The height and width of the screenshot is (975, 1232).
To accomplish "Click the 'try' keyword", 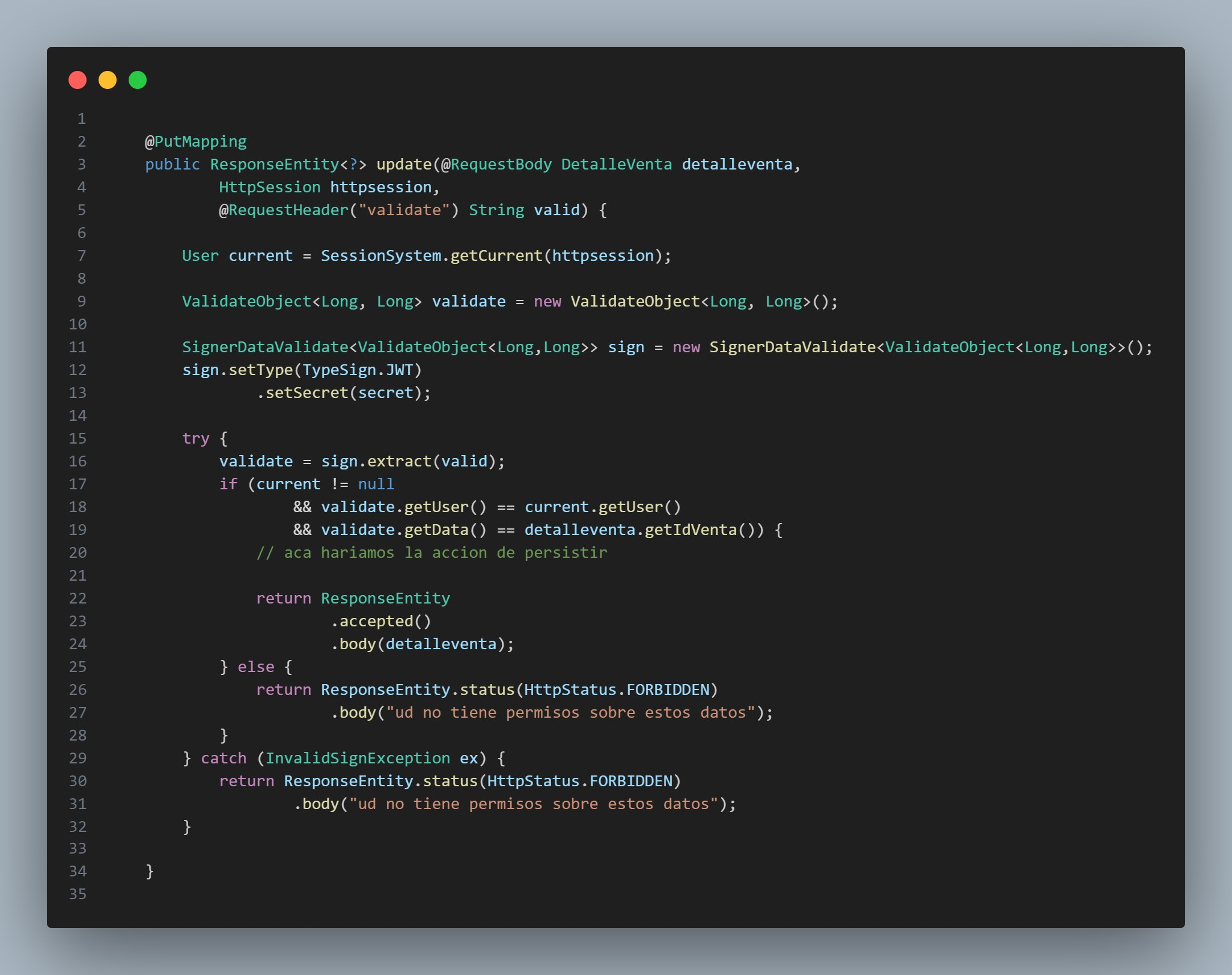I will (196, 439).
